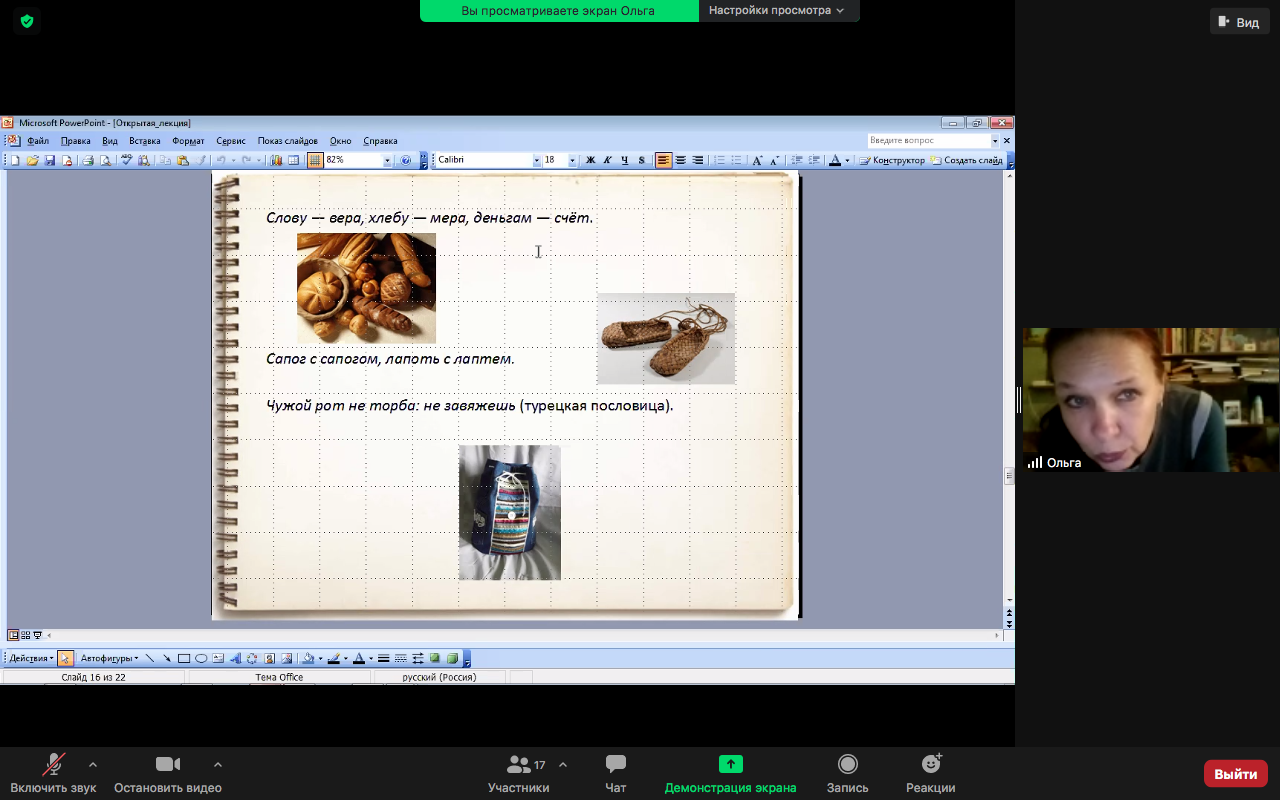This screenshot has width=1280, height=800.
Task: Open the Правка menu
Action: pyautogui.click(x=76, y=141)
